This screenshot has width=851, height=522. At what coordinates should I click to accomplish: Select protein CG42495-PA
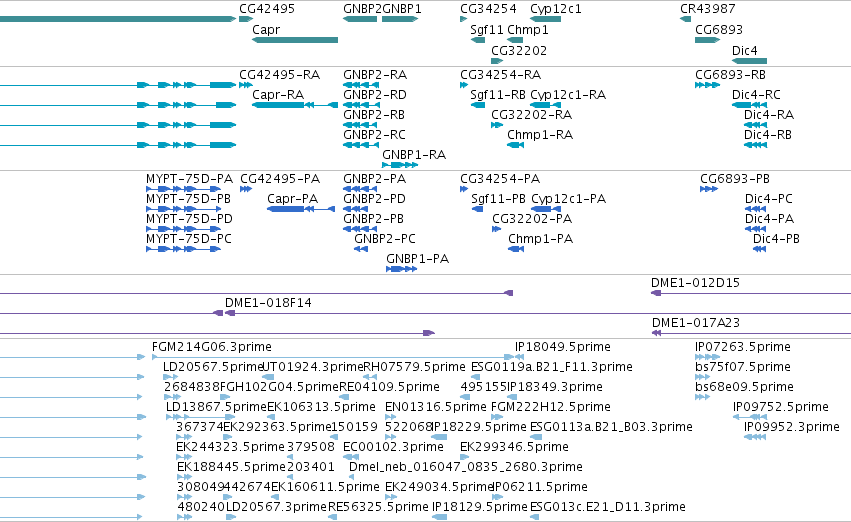[x=280, y=179]
